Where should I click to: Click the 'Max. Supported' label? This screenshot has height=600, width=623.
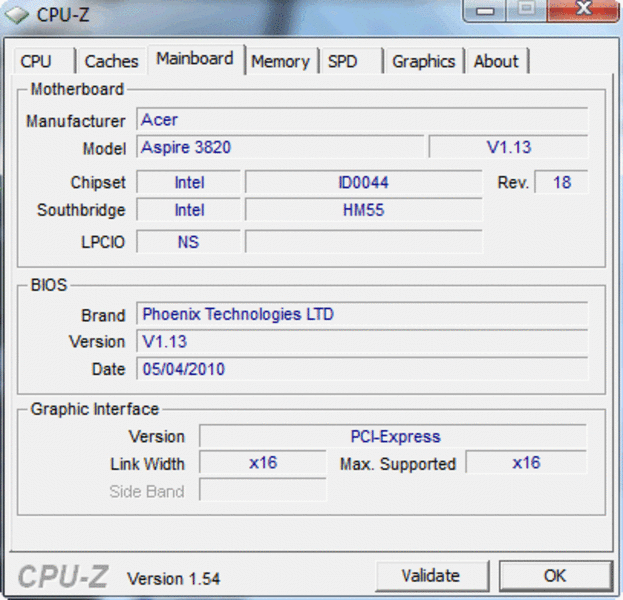398,464
